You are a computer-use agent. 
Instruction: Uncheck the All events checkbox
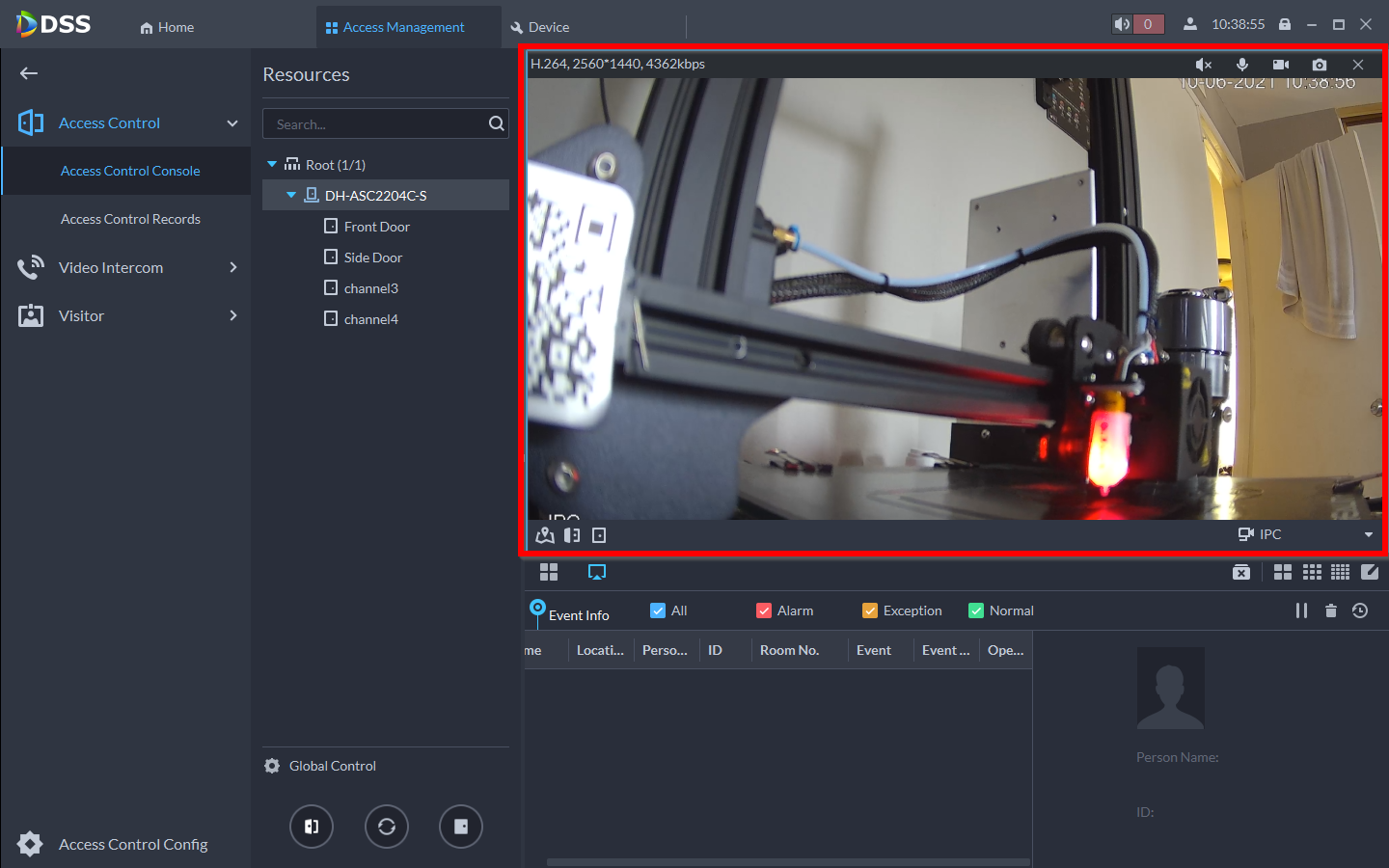point(658,610)
